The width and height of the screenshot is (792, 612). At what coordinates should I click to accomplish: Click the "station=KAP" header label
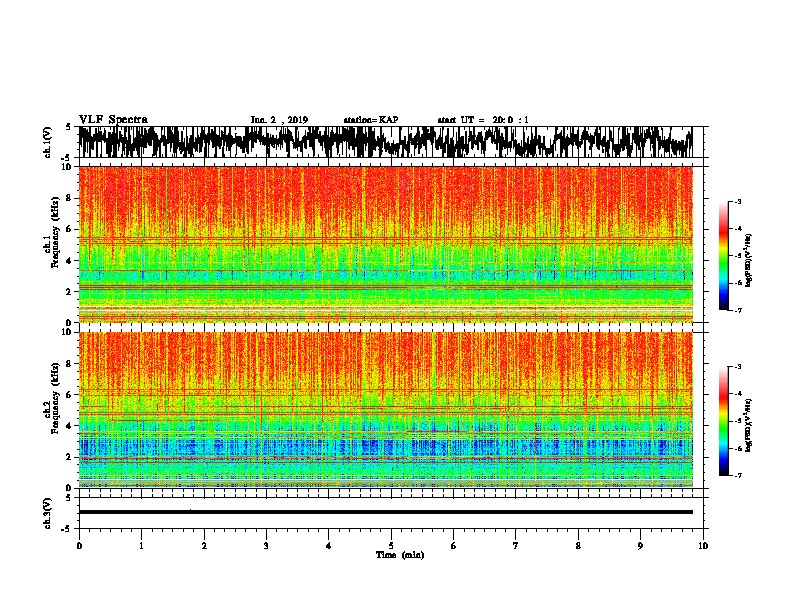point(371,120)
